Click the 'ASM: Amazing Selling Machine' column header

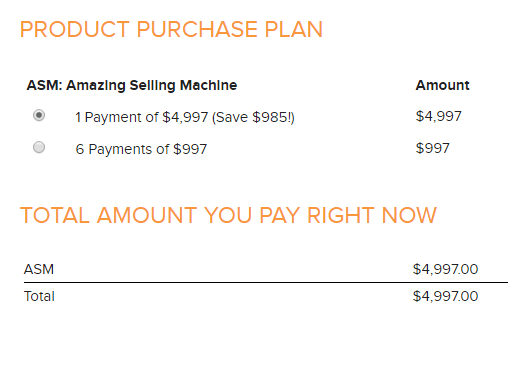point(132,85)
